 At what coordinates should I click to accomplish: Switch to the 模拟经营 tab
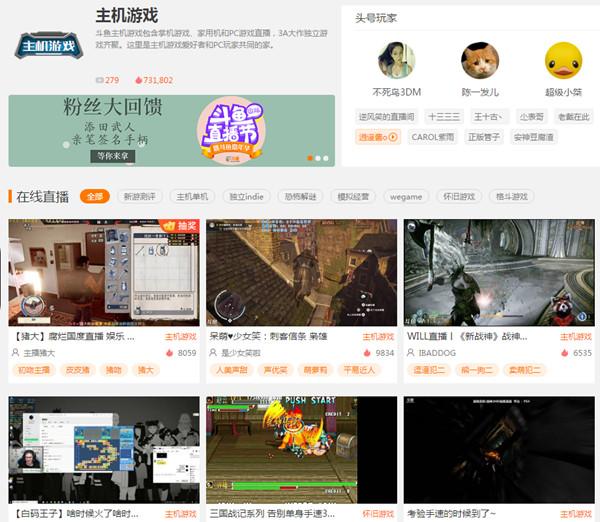click(x=353, y=196)
